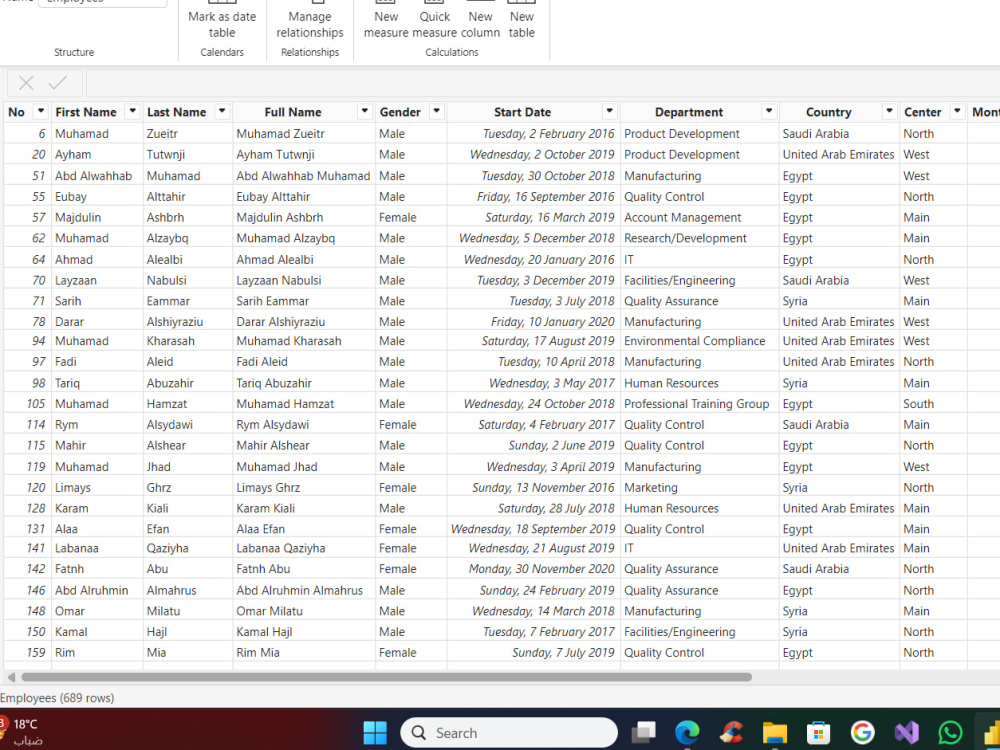Screen dimensions: 1000x750
Task: Click 'Abd Alwahhab Muhamad' full name cell
Action: click(303, 176)
